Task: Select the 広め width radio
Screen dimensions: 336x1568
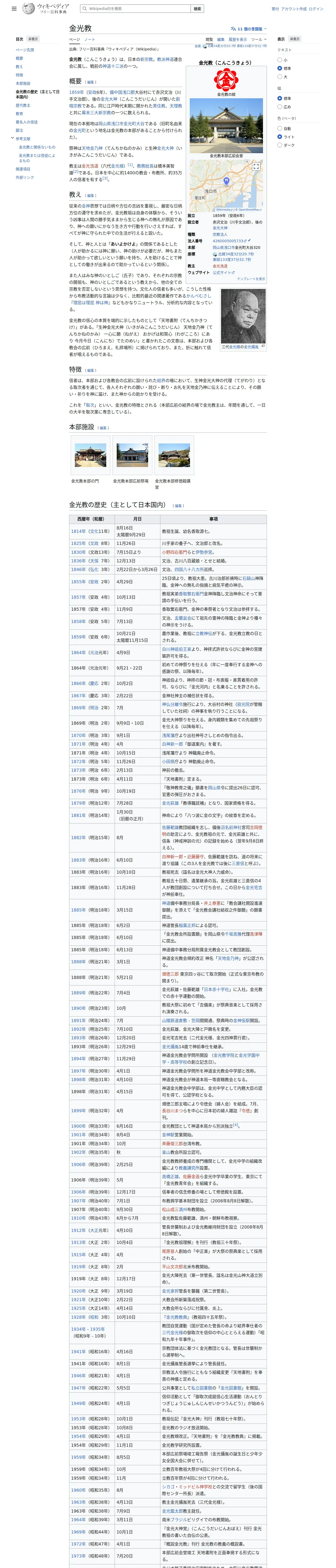Action: (280, 107)
